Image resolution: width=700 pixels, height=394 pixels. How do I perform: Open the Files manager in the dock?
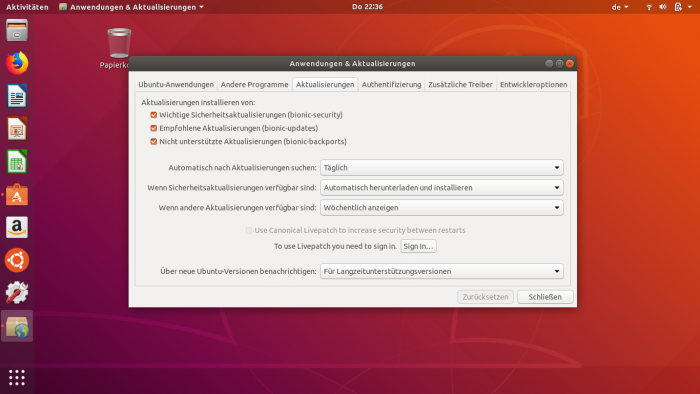[x=17, y=30]
